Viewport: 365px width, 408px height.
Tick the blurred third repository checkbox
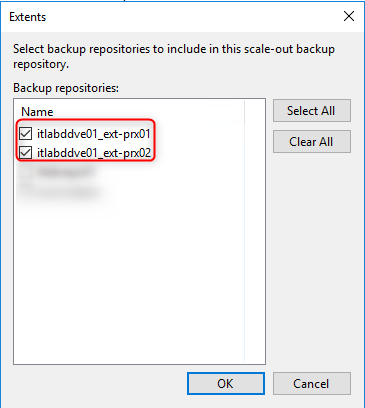pyautogui.click(x=26, y=172)
